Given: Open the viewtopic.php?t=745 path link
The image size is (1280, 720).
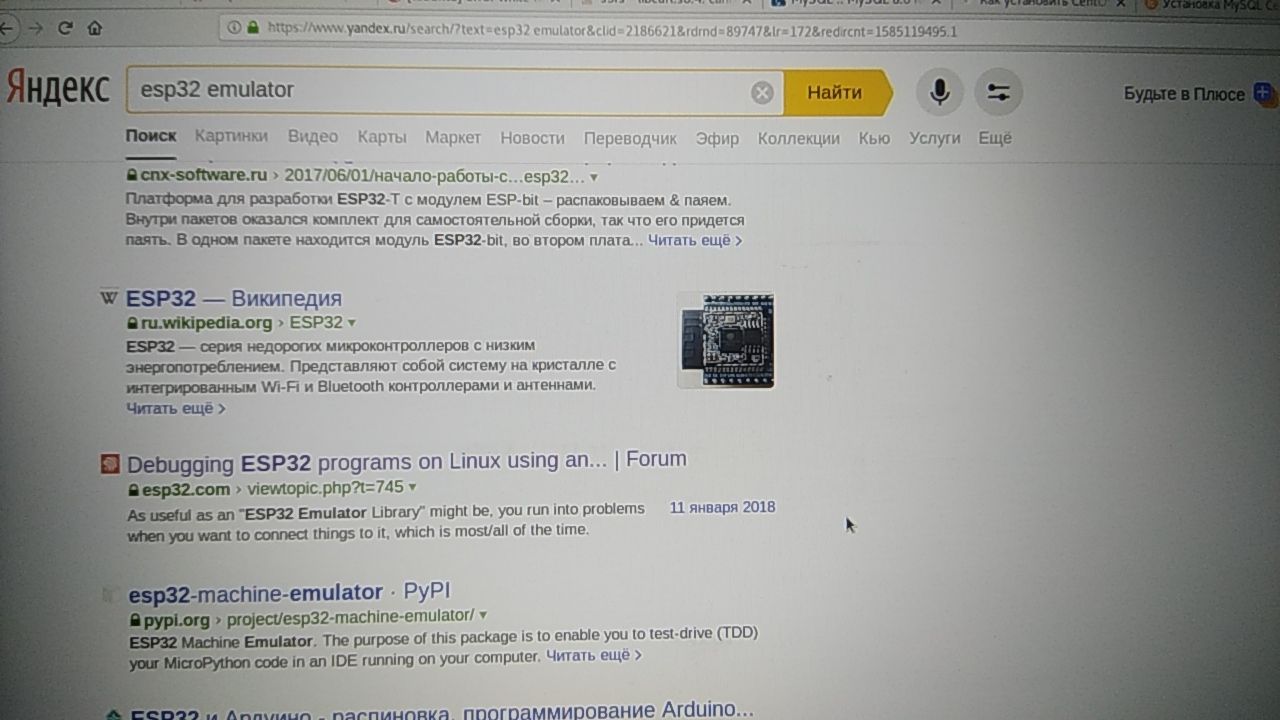Looking at the screenshot, I should tap(325, 488).
